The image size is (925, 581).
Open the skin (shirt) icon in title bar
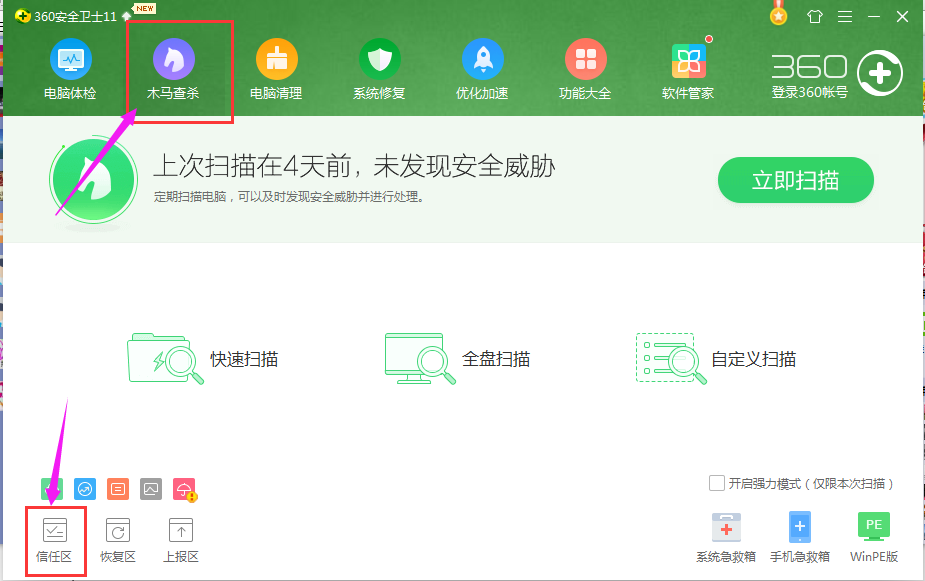(815, 17)
